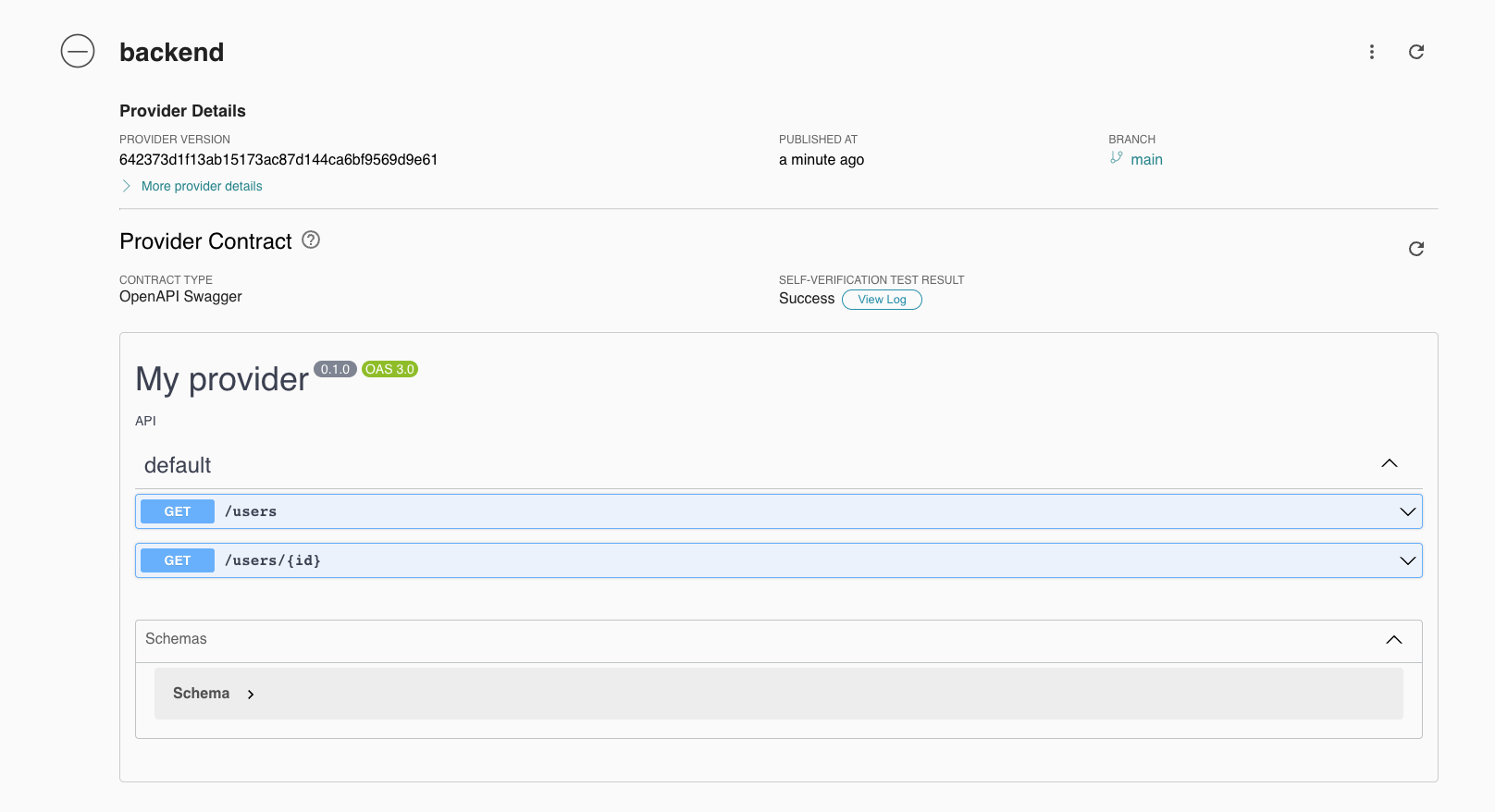Screen dimensions: 1495x812
Task: Click the branch icon next to main
Action: [1117, 158]
